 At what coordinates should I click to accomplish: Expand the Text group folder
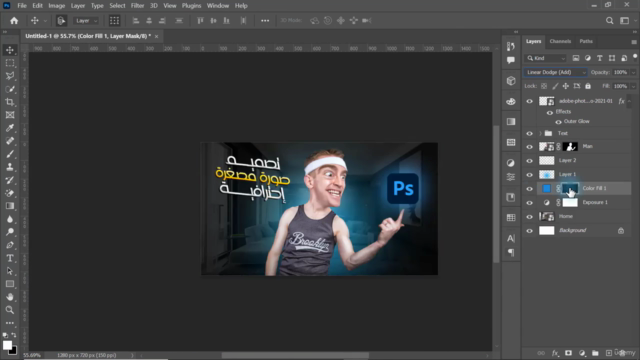(540, 133)
